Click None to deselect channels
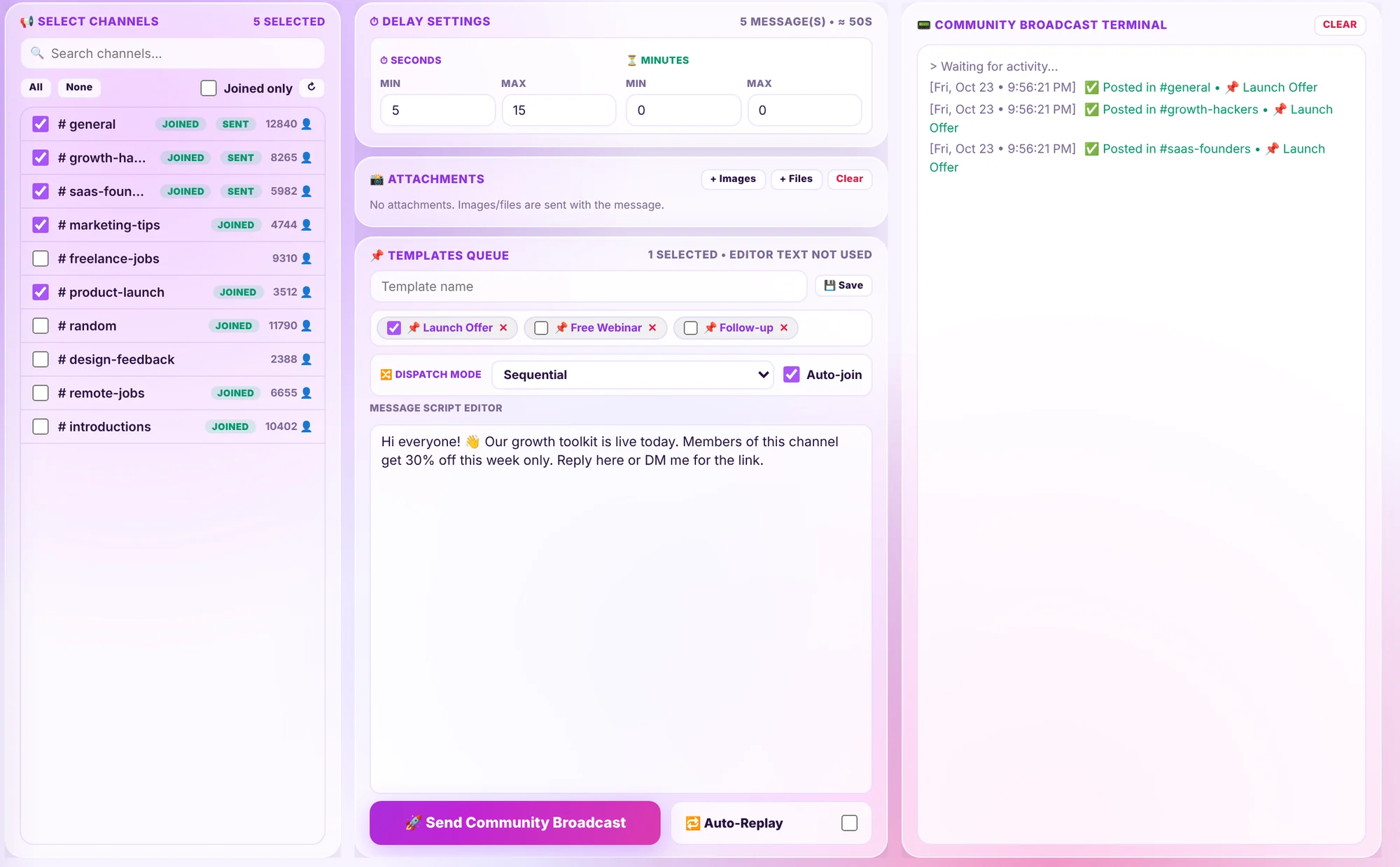This screenshot has width=1400, height=867. click(79, 87)
